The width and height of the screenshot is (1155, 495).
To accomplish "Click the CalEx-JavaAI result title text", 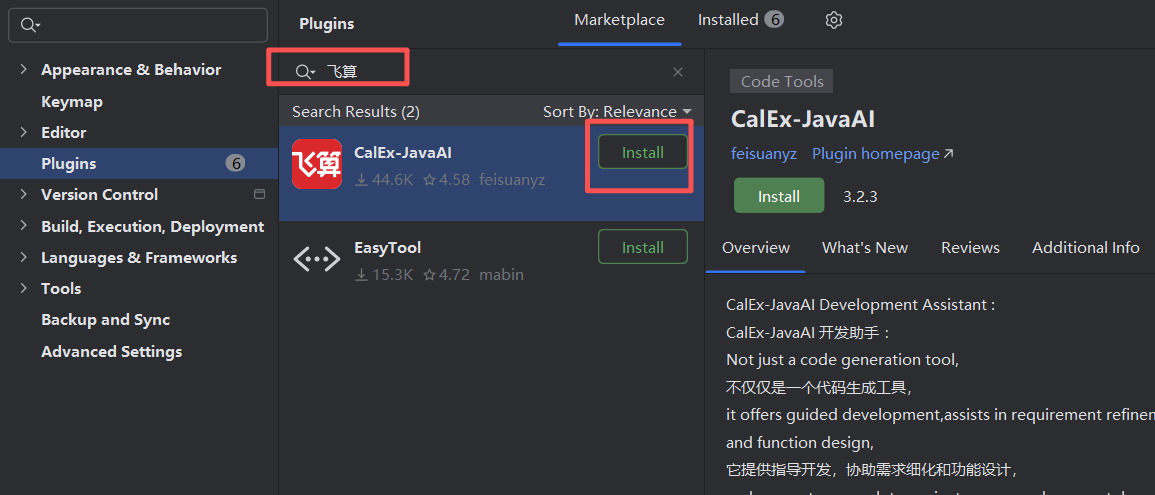I will pyautogui.click(x=403, y=152).
